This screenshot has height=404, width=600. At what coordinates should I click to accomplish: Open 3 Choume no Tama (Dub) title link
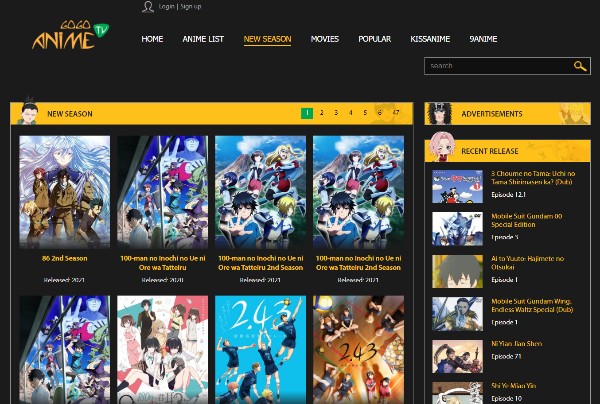(x=533, y=178)
